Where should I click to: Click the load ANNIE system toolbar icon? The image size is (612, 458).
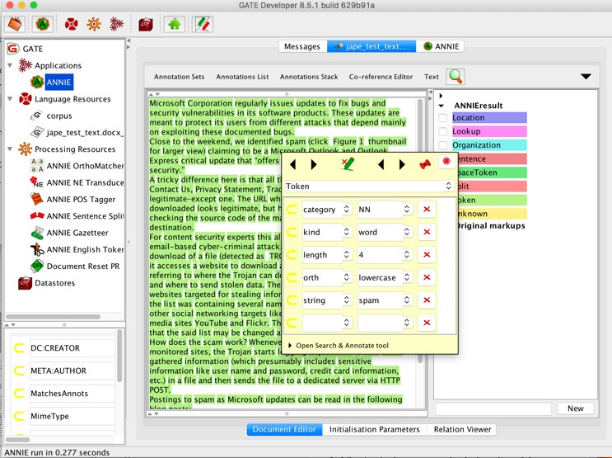point(42,24)
